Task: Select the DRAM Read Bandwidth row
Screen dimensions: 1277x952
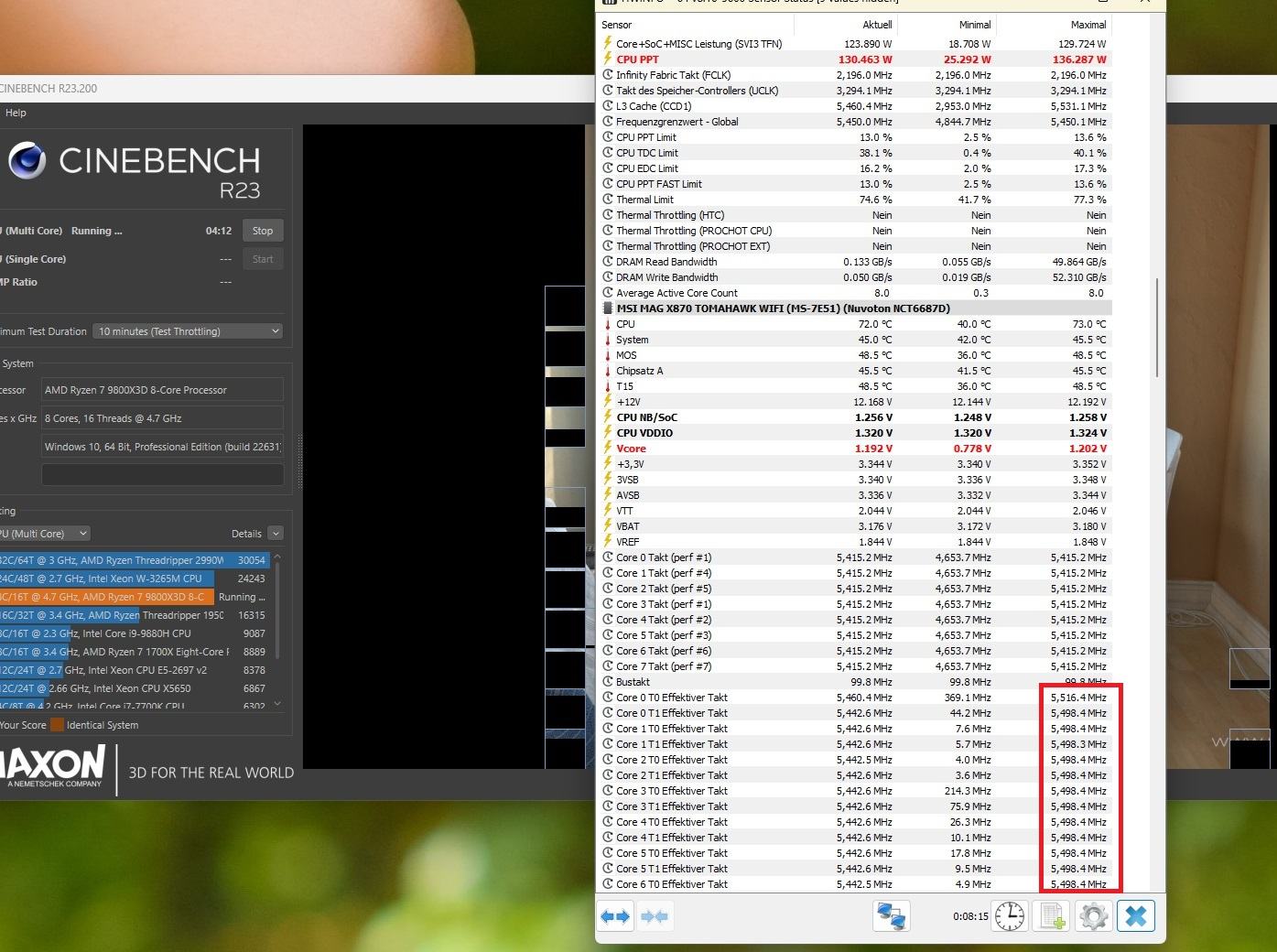Action: [855, 262]
